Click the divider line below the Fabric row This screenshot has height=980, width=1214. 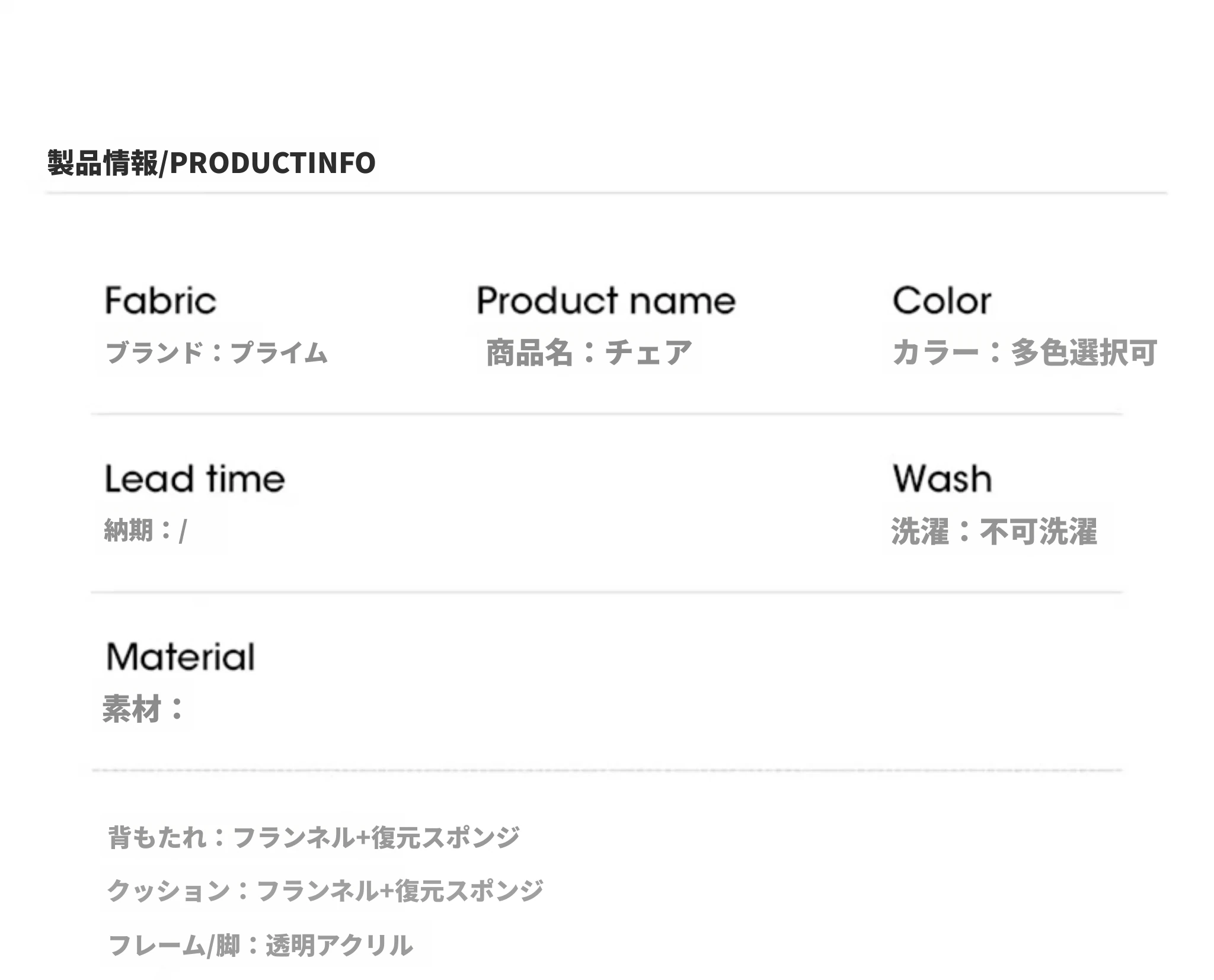(x=606, y=414)
